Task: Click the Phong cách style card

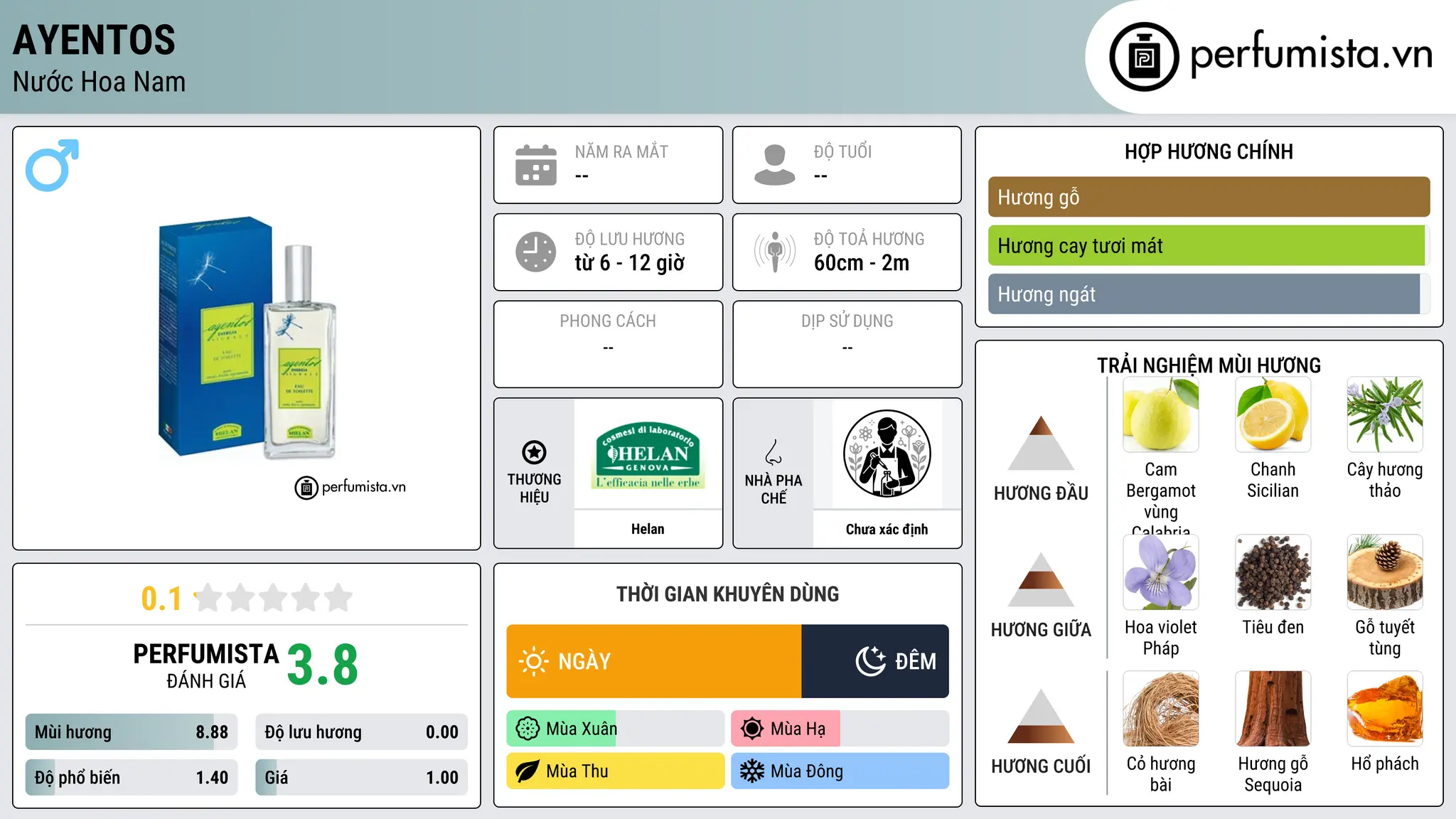Action: [609, 344]
